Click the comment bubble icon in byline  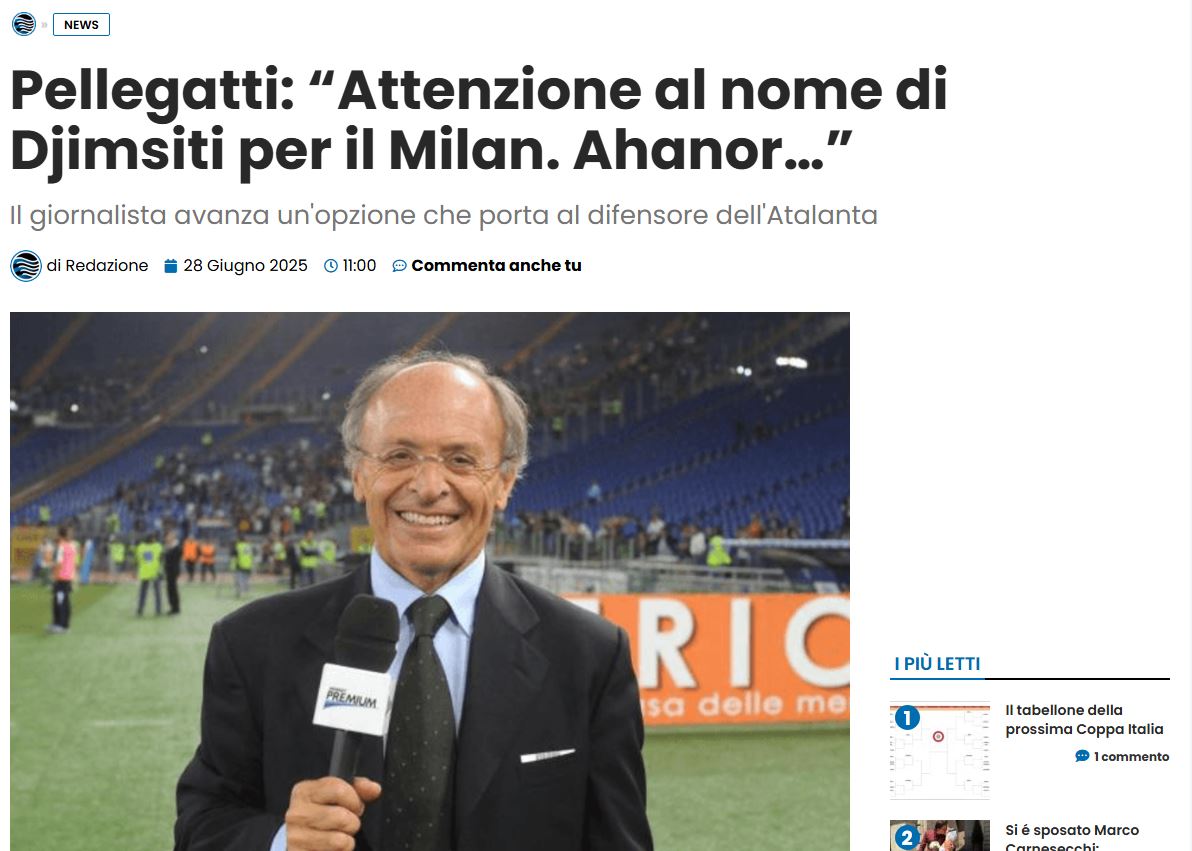coord(399,266)
